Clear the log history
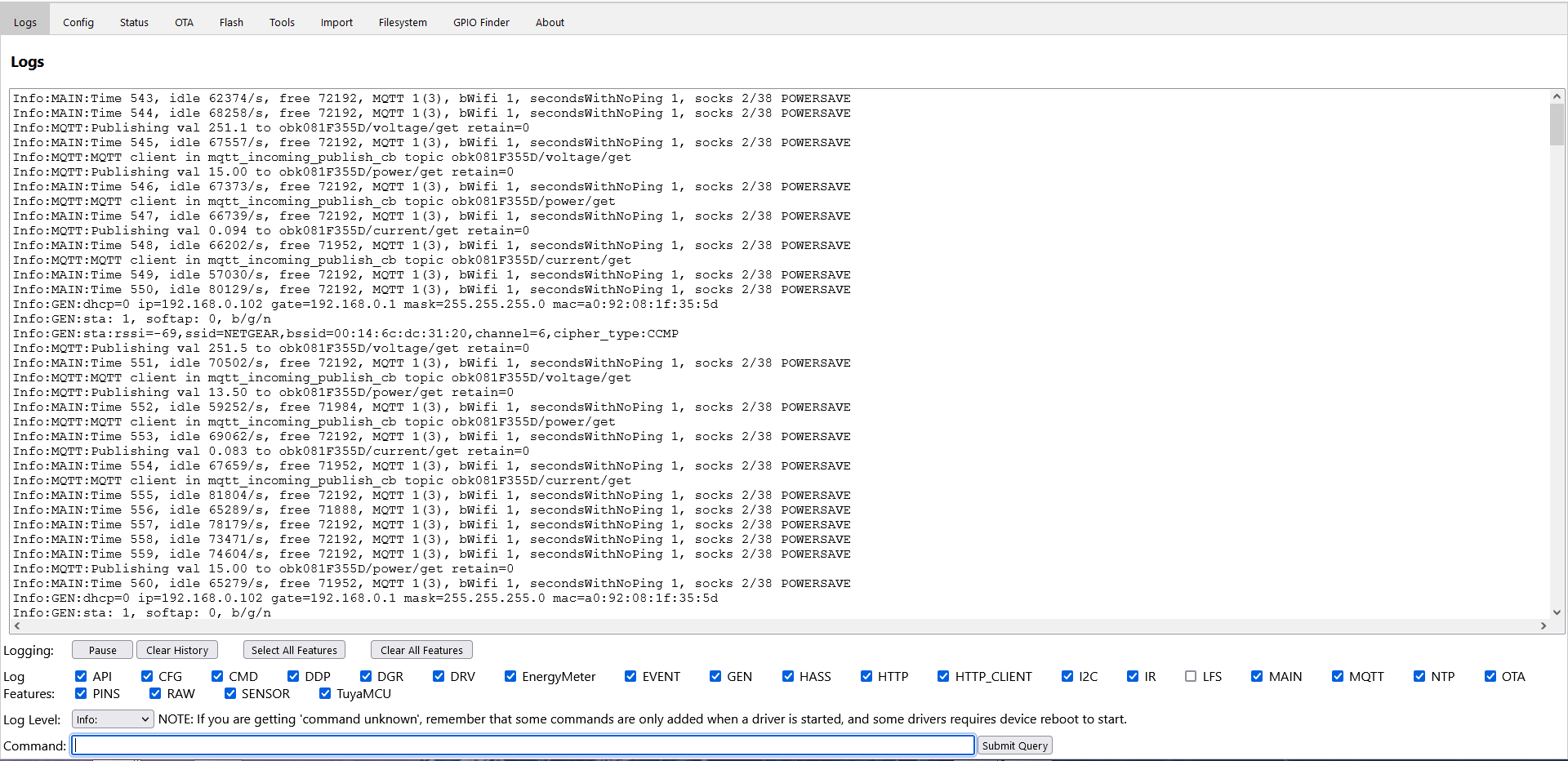The height and width of the screenshot is (761, 1568). [176, 650]
